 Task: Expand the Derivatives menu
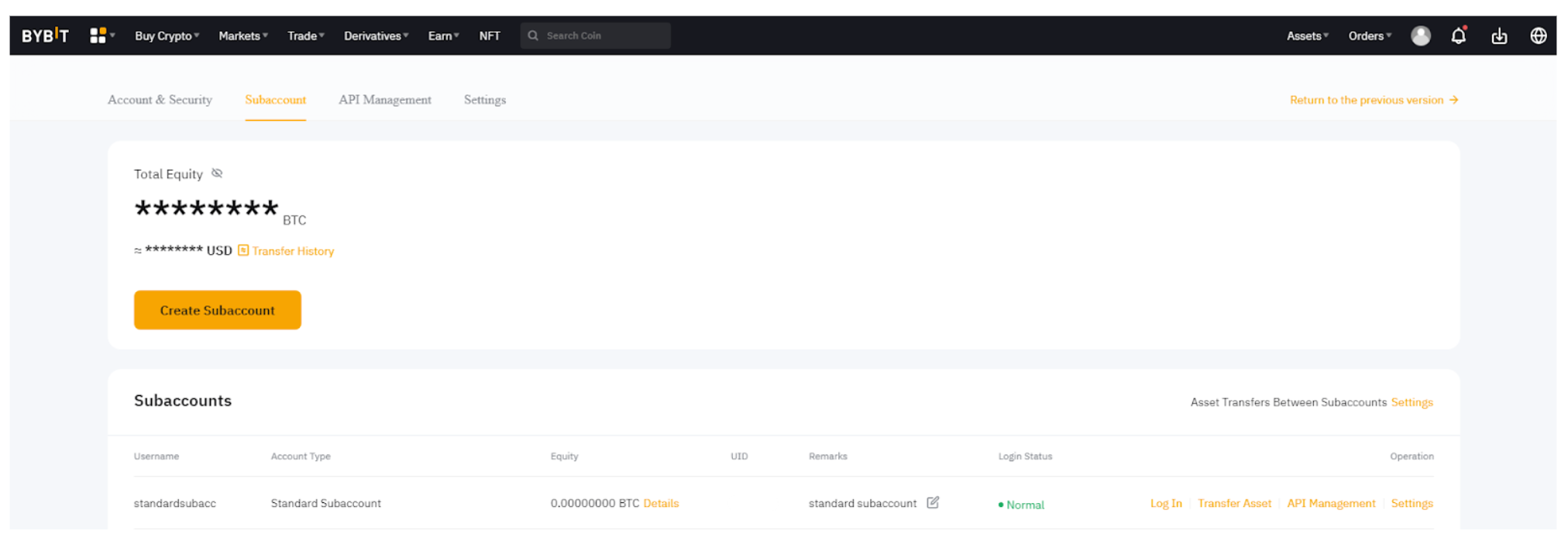pyautogui.click(x=377, y=36)
